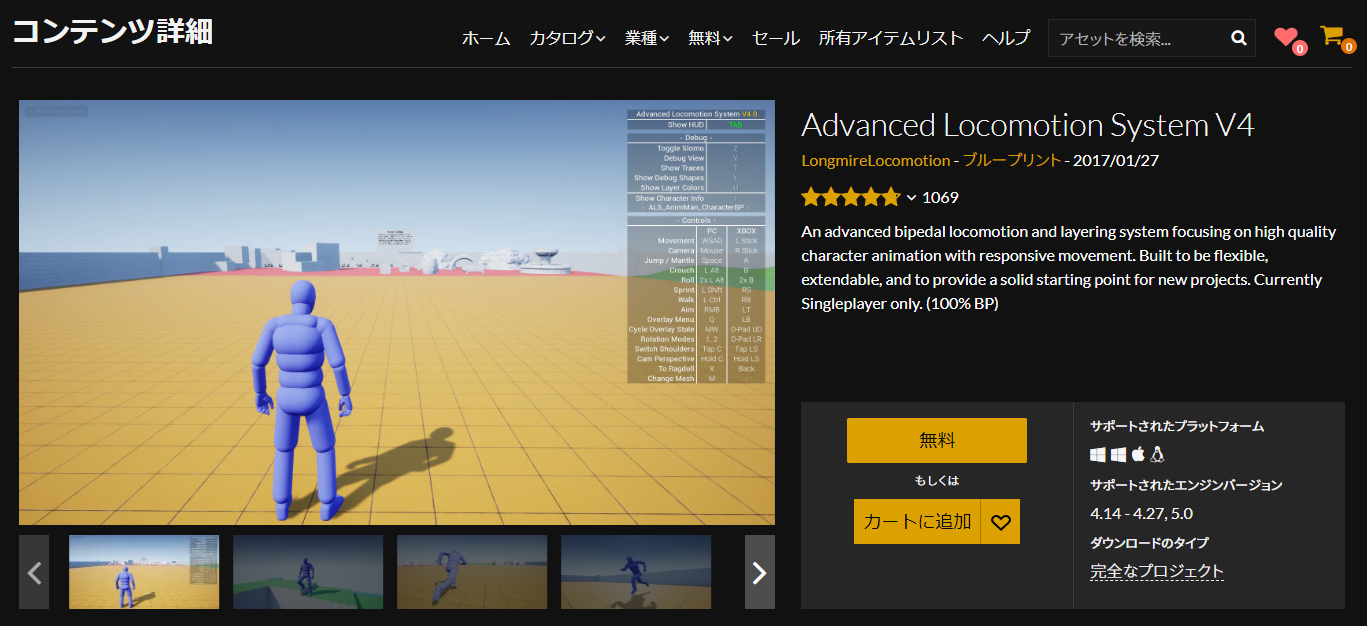Image resolution: width=1367 pixels, height=626 pixels.
Task: Open the shopping cart icon
Action: (1332, 36)
